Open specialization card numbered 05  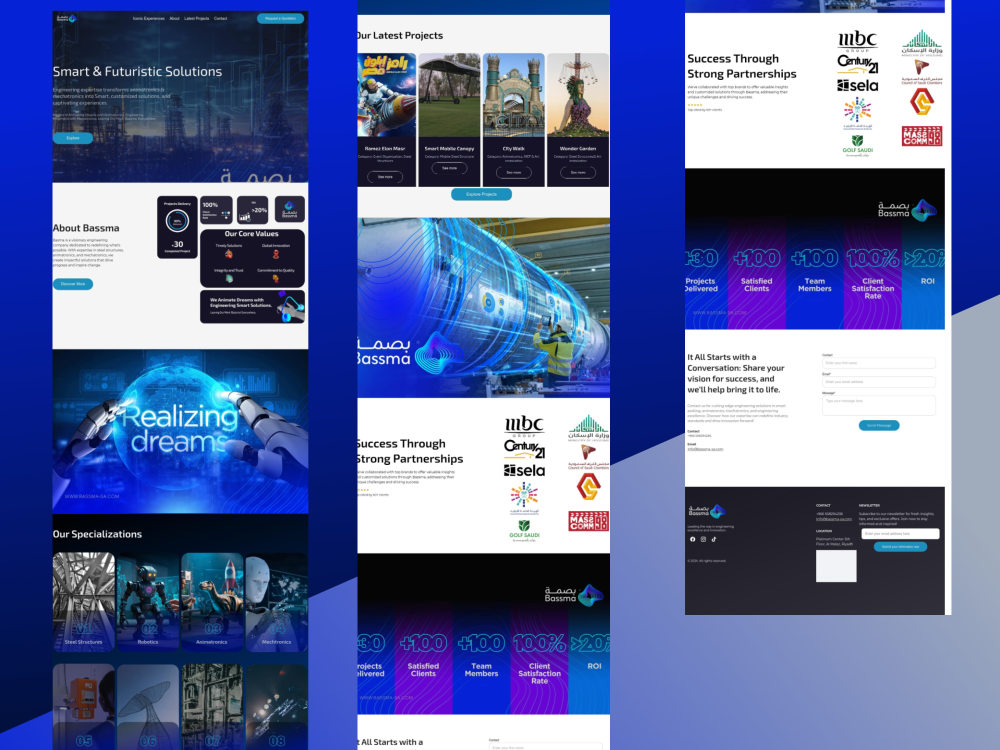click(84, 707)
